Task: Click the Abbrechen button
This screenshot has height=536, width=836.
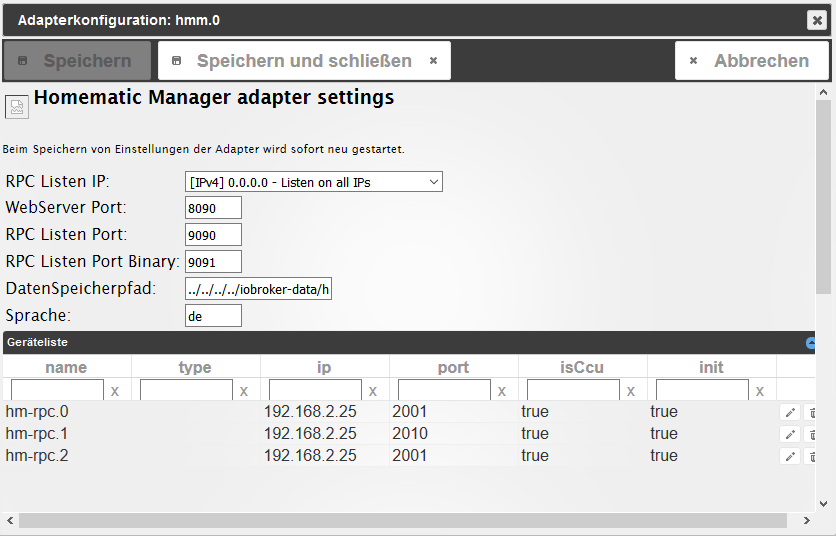Action: click(752, 61)
